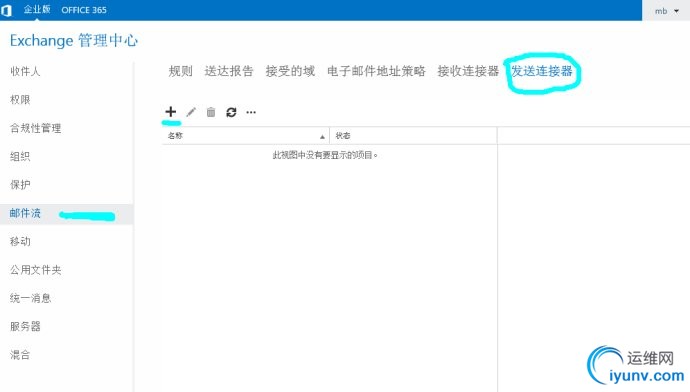Click the Office logo icon
The width and height of the screenshot is (690, 392).
click(x=6, y=10)
